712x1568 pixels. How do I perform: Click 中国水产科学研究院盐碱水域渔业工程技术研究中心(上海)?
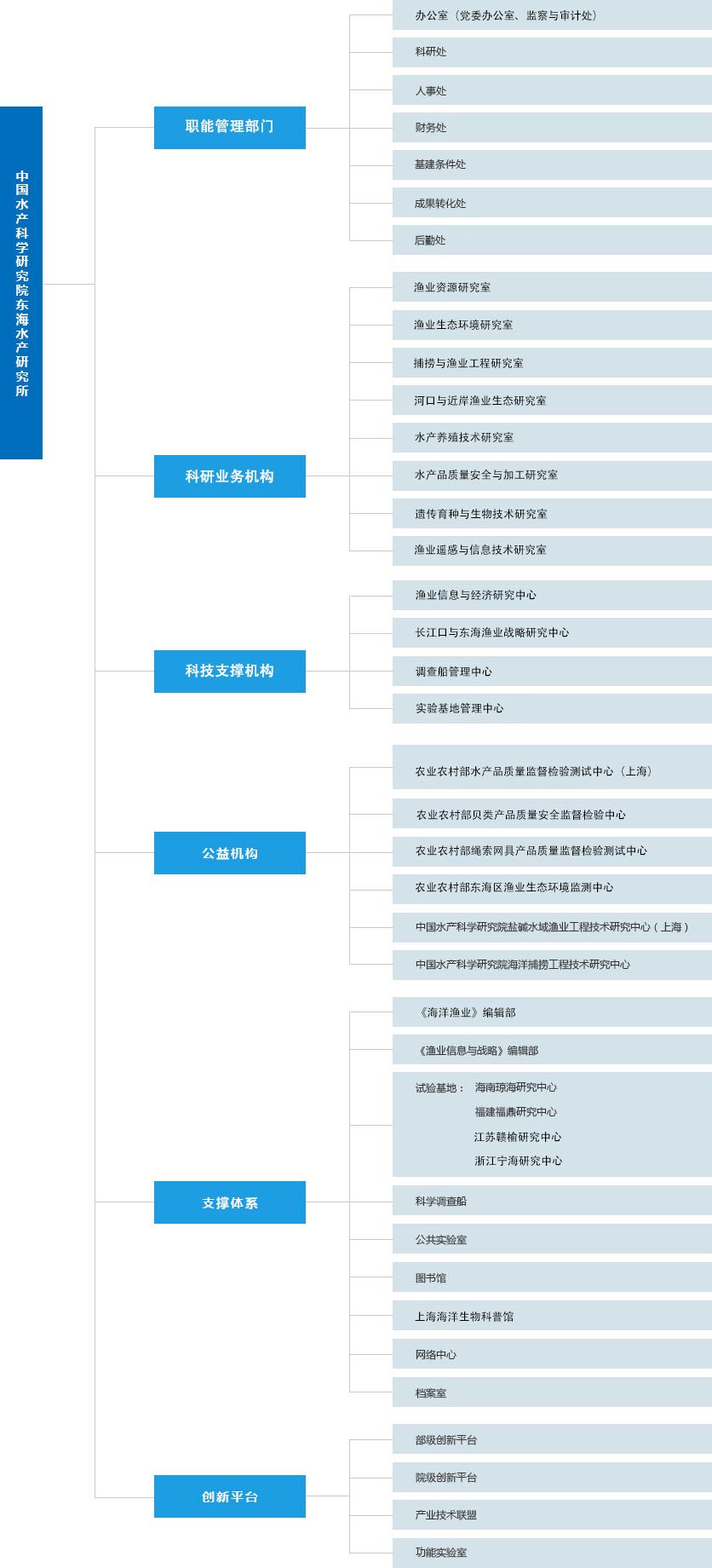(552, 927)
